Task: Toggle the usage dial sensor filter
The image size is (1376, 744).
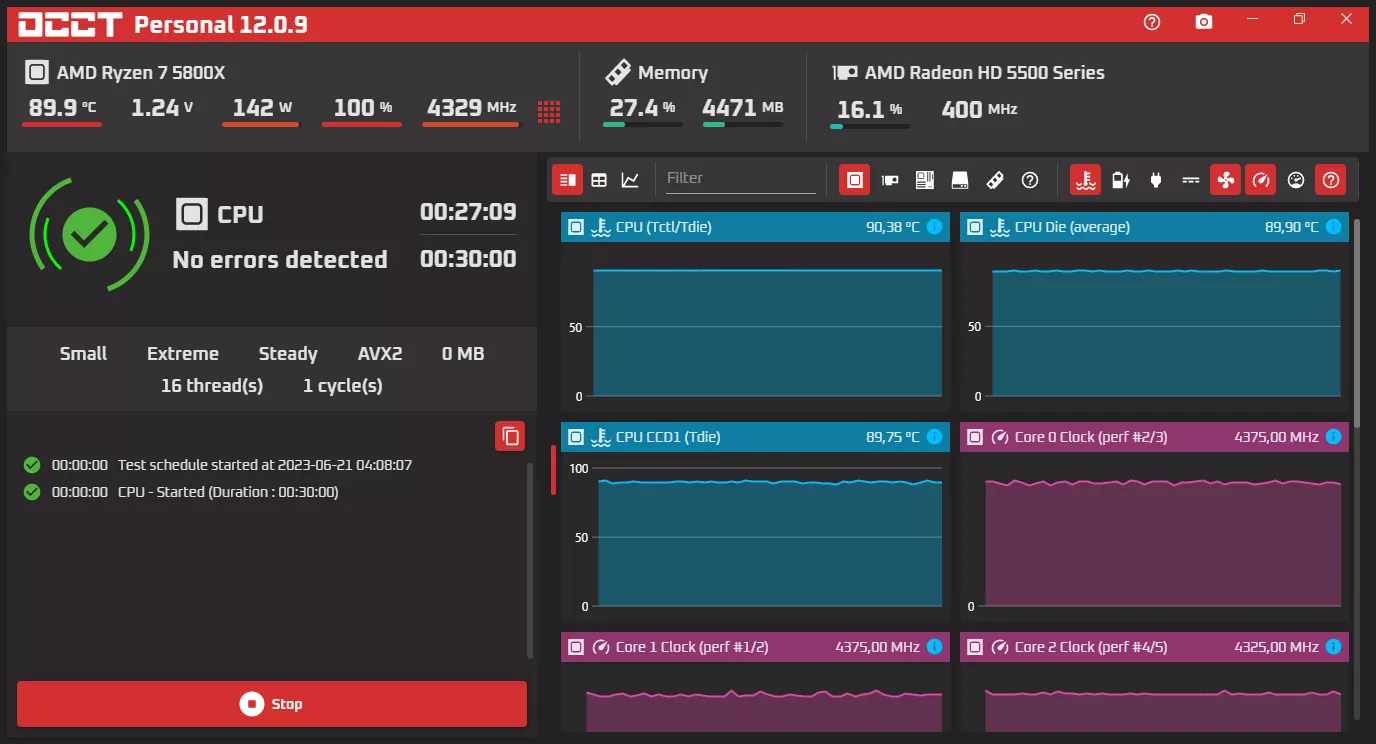Action: [x=1296, y=180]
